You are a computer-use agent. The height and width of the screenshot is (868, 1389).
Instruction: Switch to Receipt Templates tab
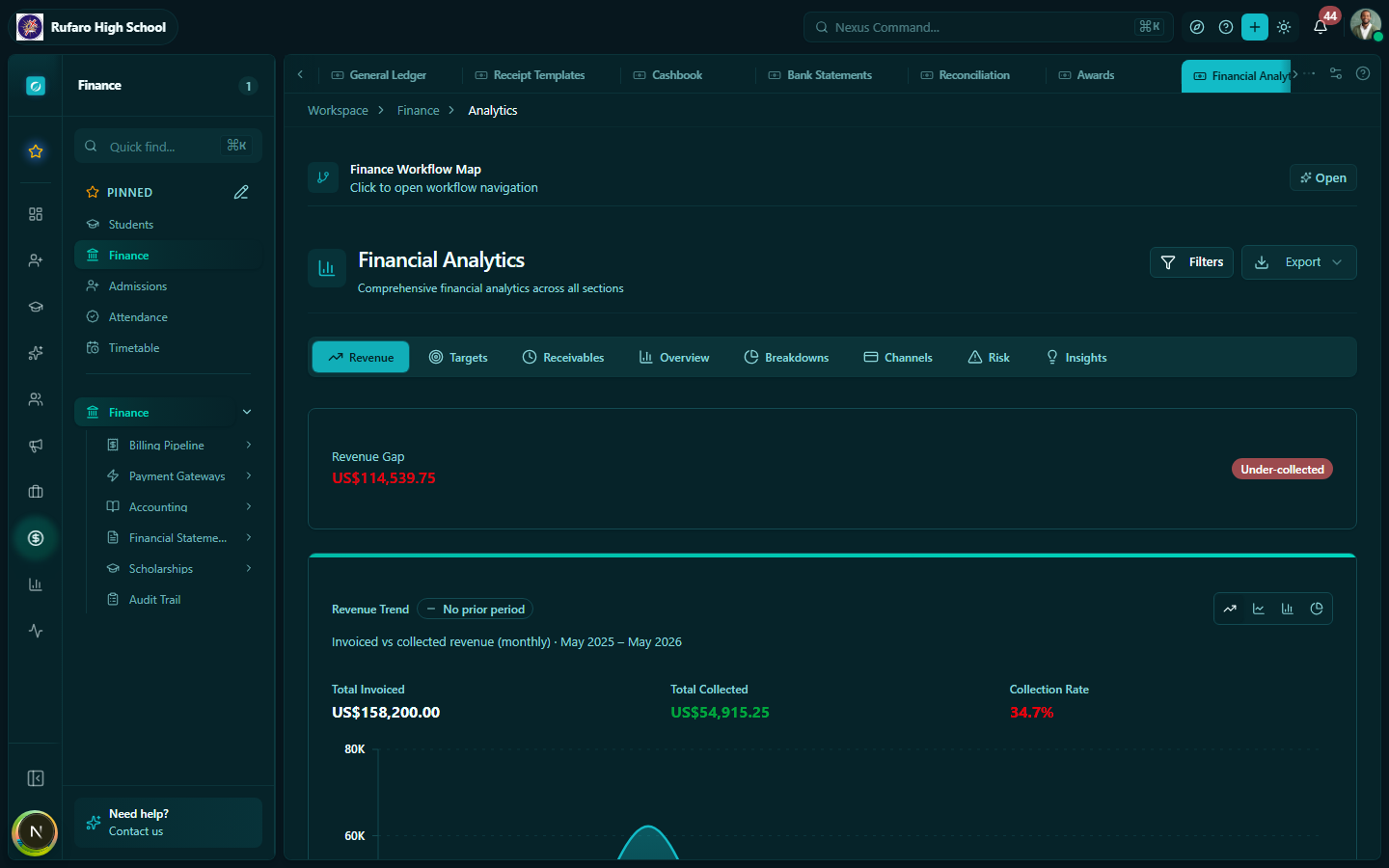click(x=530, y=75)
